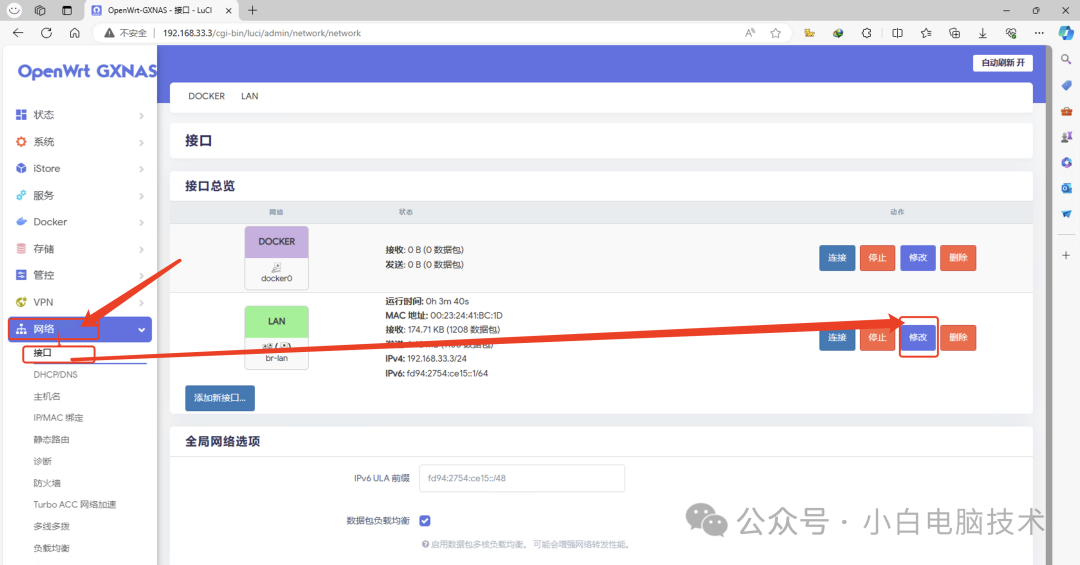Reload the page with refresh icon
The image size is (1080, 565).
pos(46,32)
